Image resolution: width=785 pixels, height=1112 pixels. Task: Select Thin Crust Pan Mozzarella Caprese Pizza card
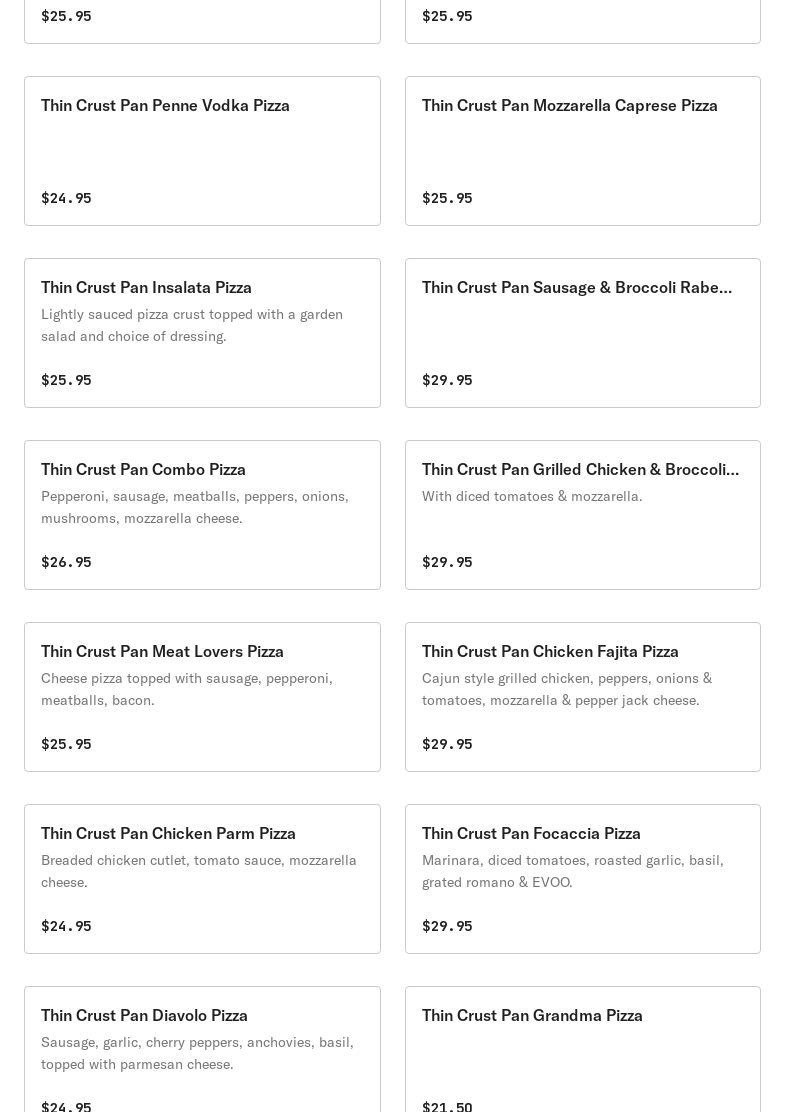(x=569, y=106)
